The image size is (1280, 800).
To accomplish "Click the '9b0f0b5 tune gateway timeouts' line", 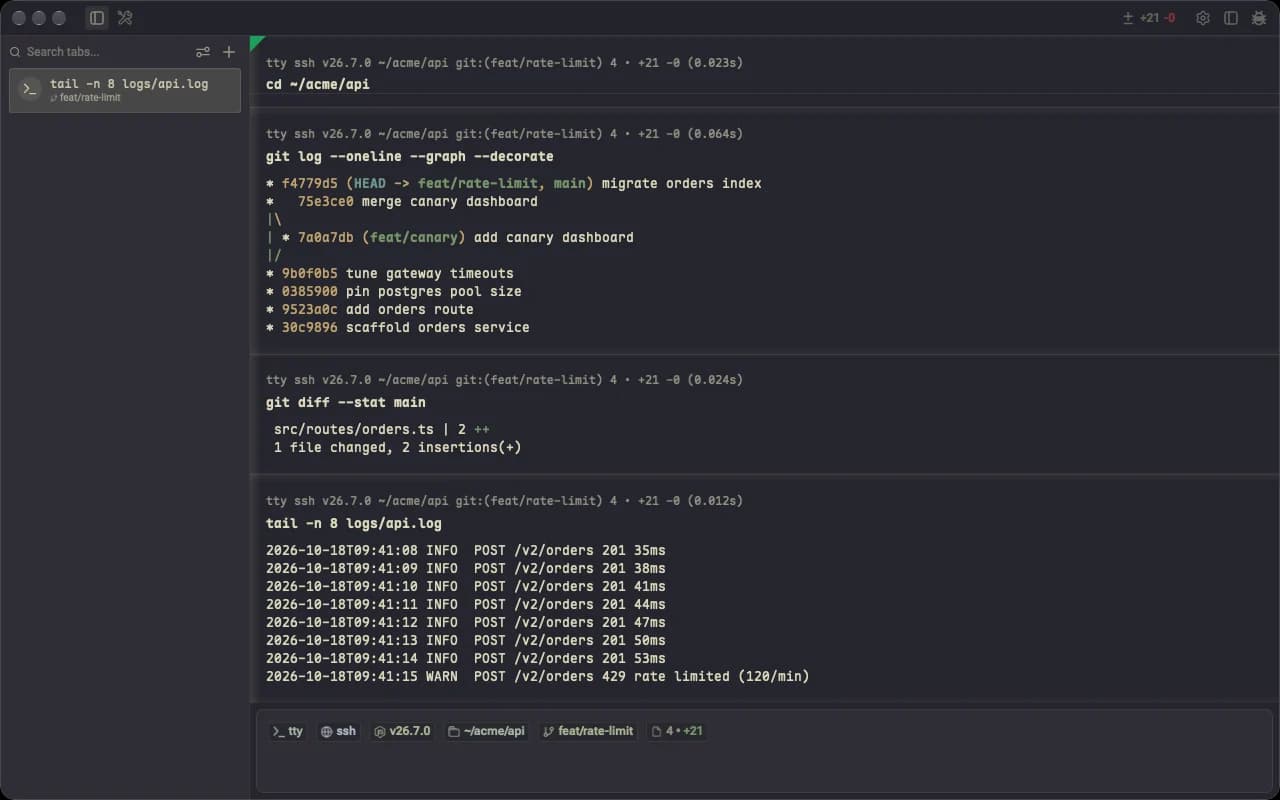I will pos(390,273).
